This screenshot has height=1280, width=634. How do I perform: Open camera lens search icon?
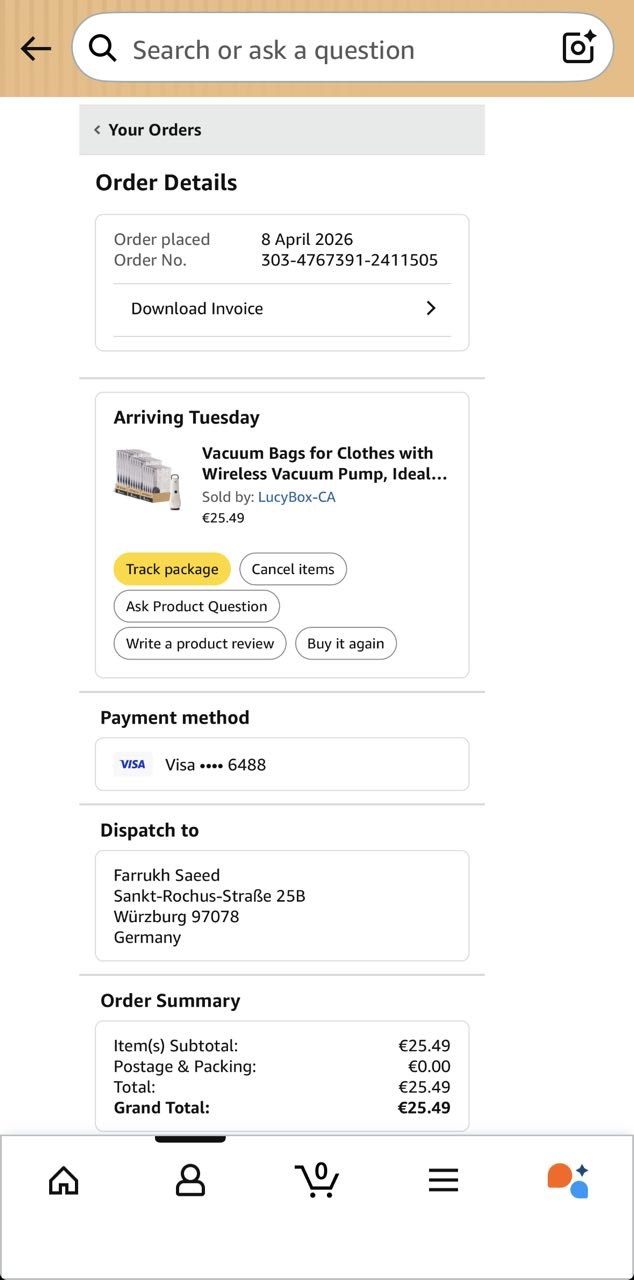[x=579, y=48]
